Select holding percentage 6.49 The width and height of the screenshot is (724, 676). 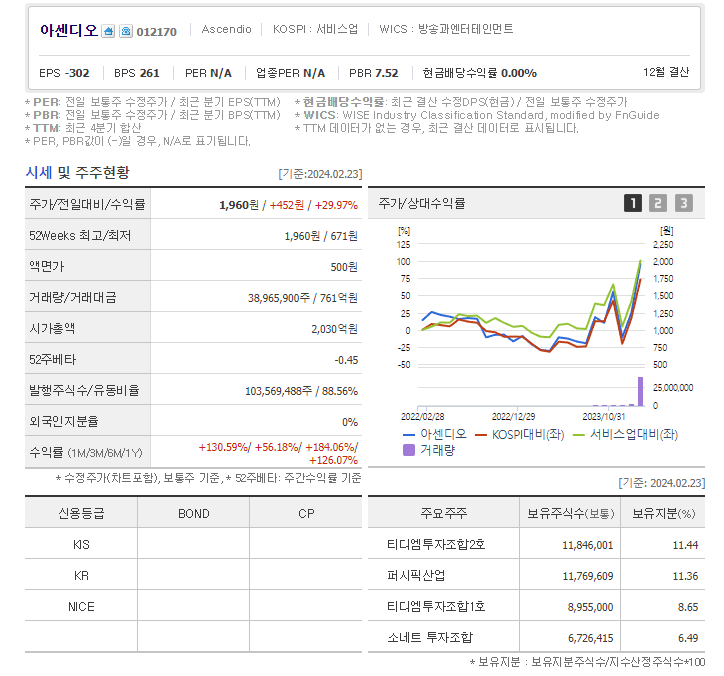pos(688,638)
